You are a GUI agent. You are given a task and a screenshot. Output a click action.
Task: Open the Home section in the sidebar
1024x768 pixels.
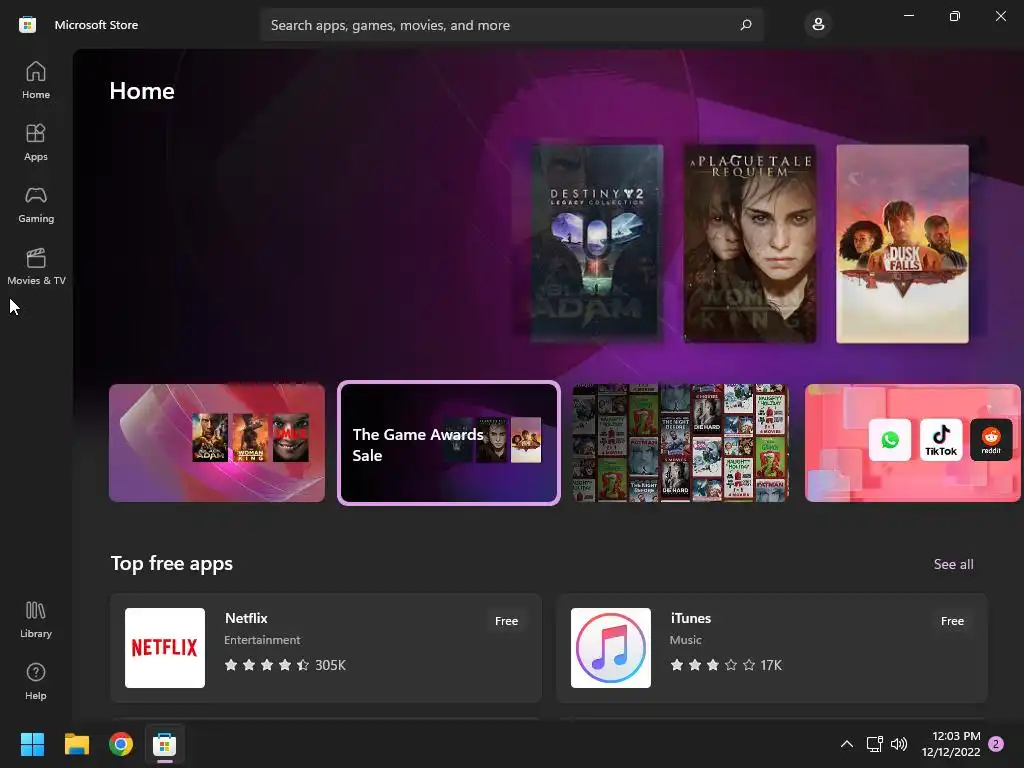click(x=36, y=80)
